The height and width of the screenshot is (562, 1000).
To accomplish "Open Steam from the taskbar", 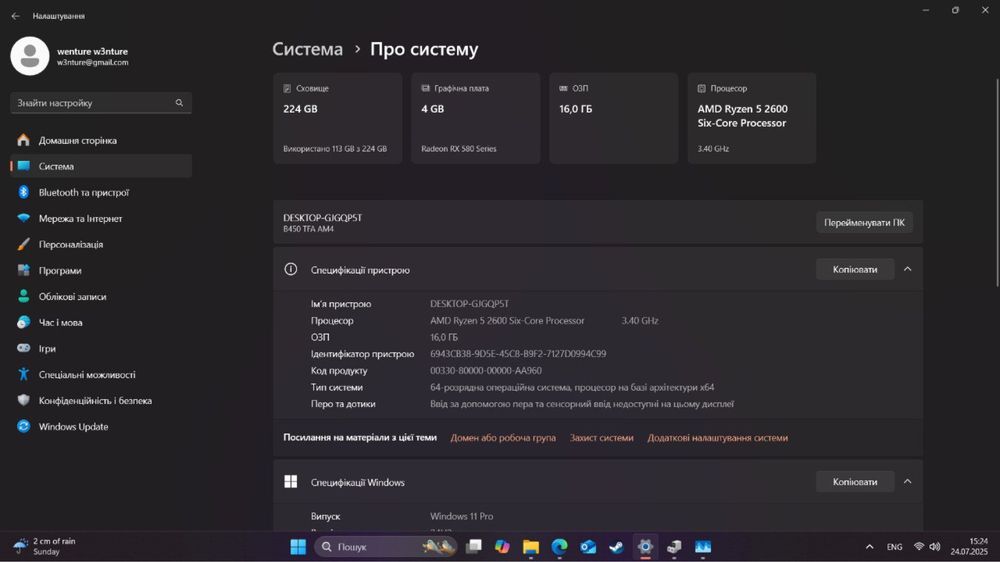I will tap(616, 547).
